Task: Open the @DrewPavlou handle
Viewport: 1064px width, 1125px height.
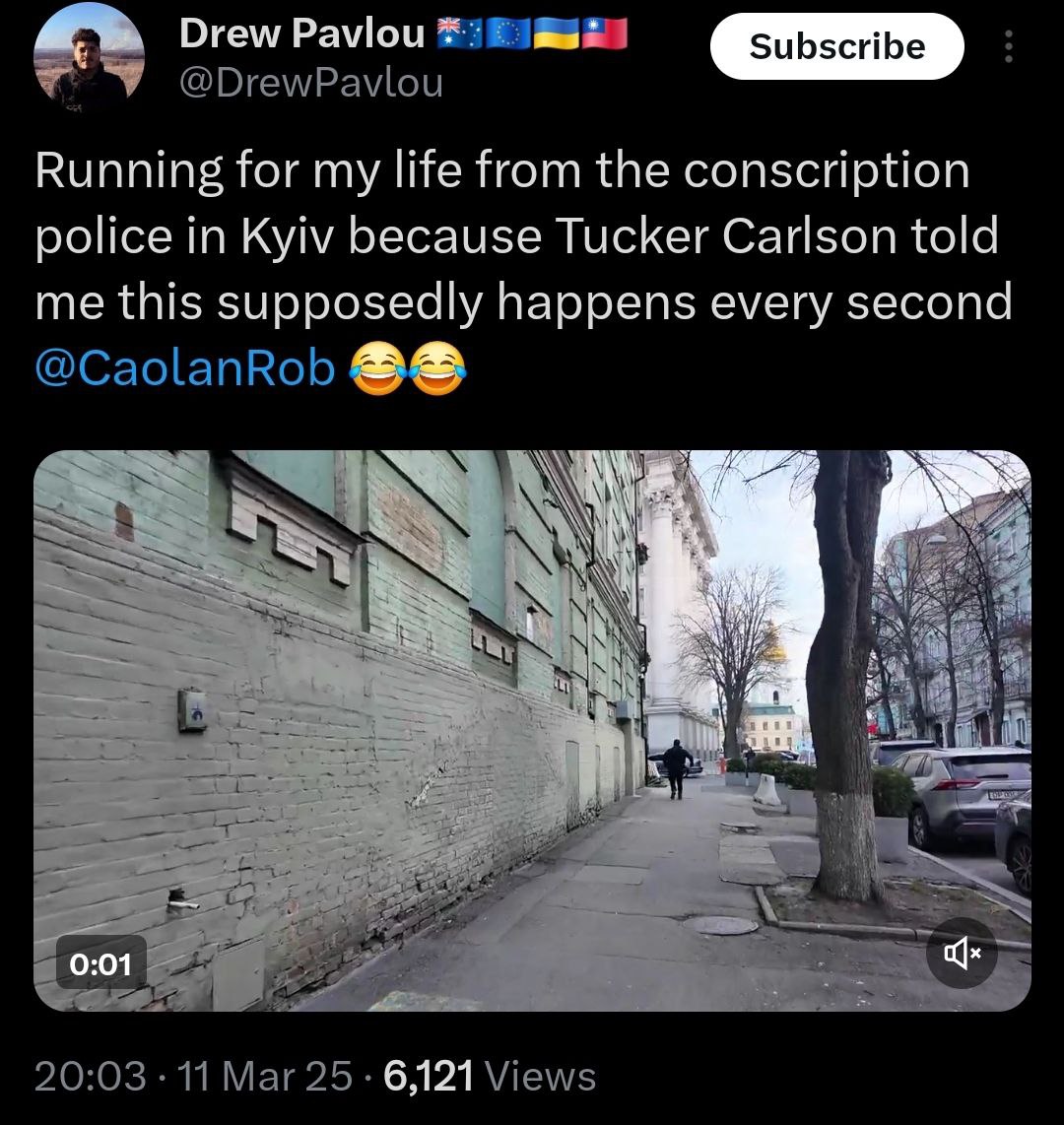Action: (311, 84)
